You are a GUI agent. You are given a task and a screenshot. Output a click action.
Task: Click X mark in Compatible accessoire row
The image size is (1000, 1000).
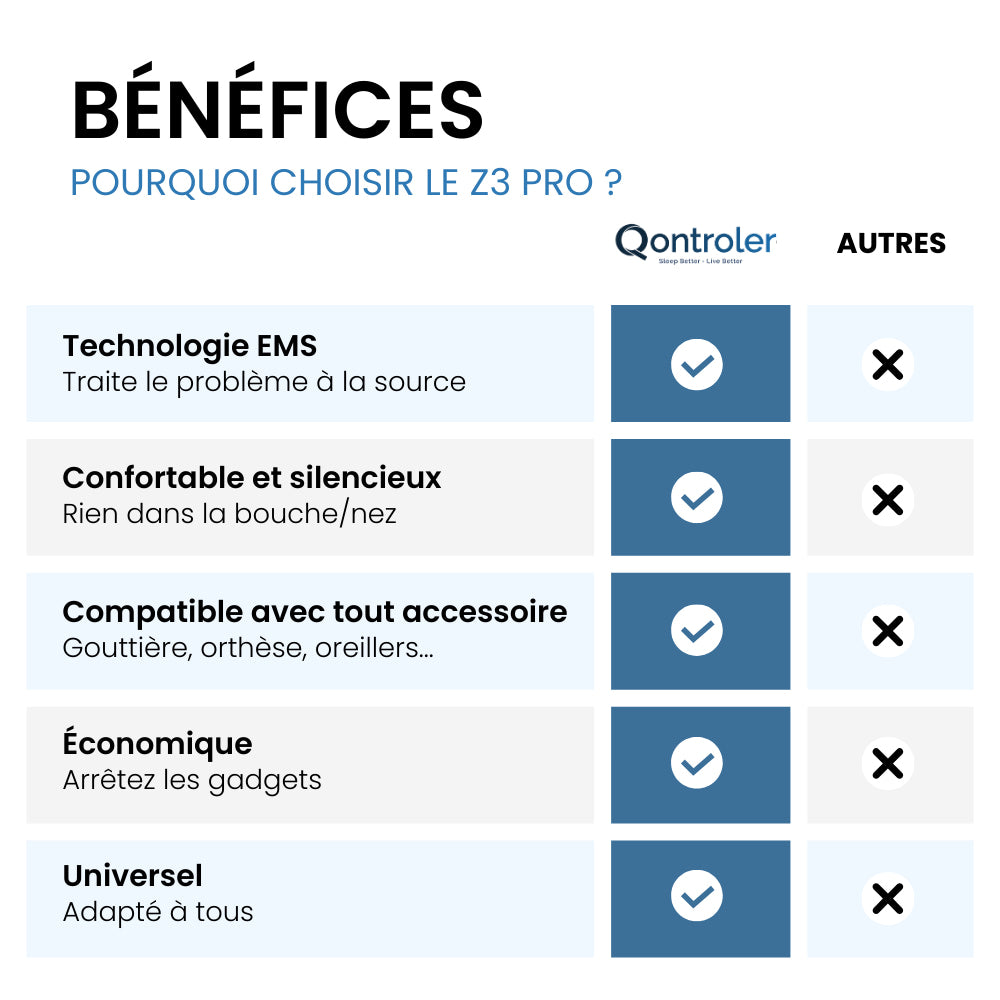888,631
